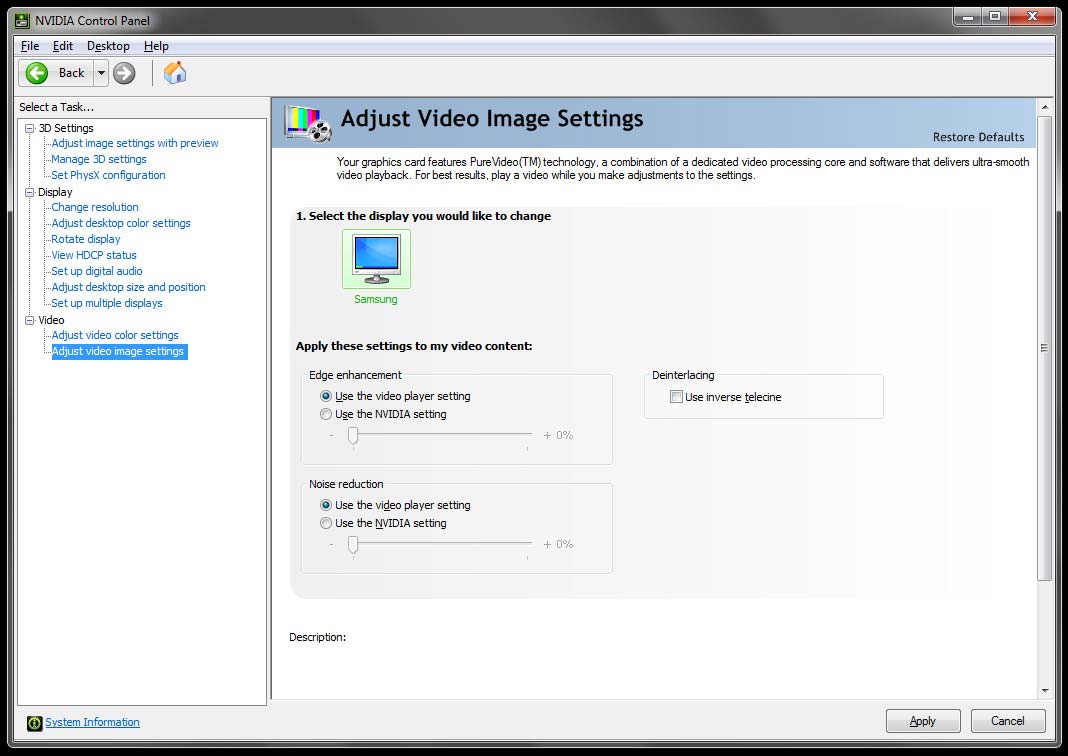Click the Apply button
This screenshot has width=1068, height=756.
[922, 721]
